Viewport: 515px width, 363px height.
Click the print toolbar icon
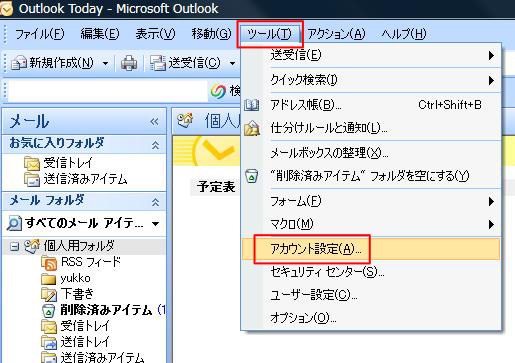coord(129,63)
